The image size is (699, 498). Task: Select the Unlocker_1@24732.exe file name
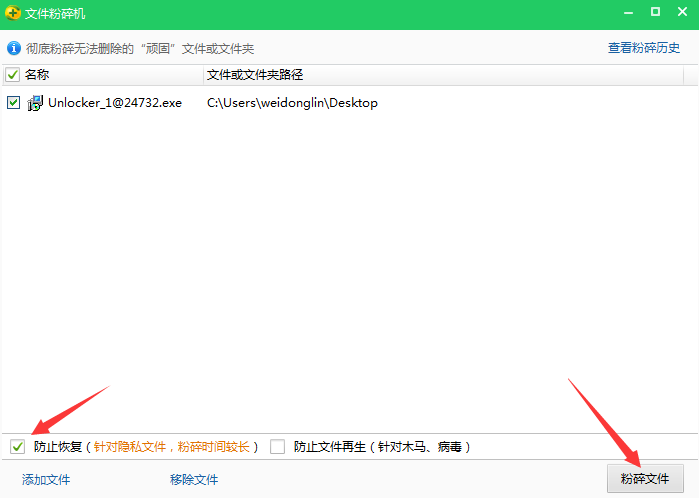coord(115,103)
